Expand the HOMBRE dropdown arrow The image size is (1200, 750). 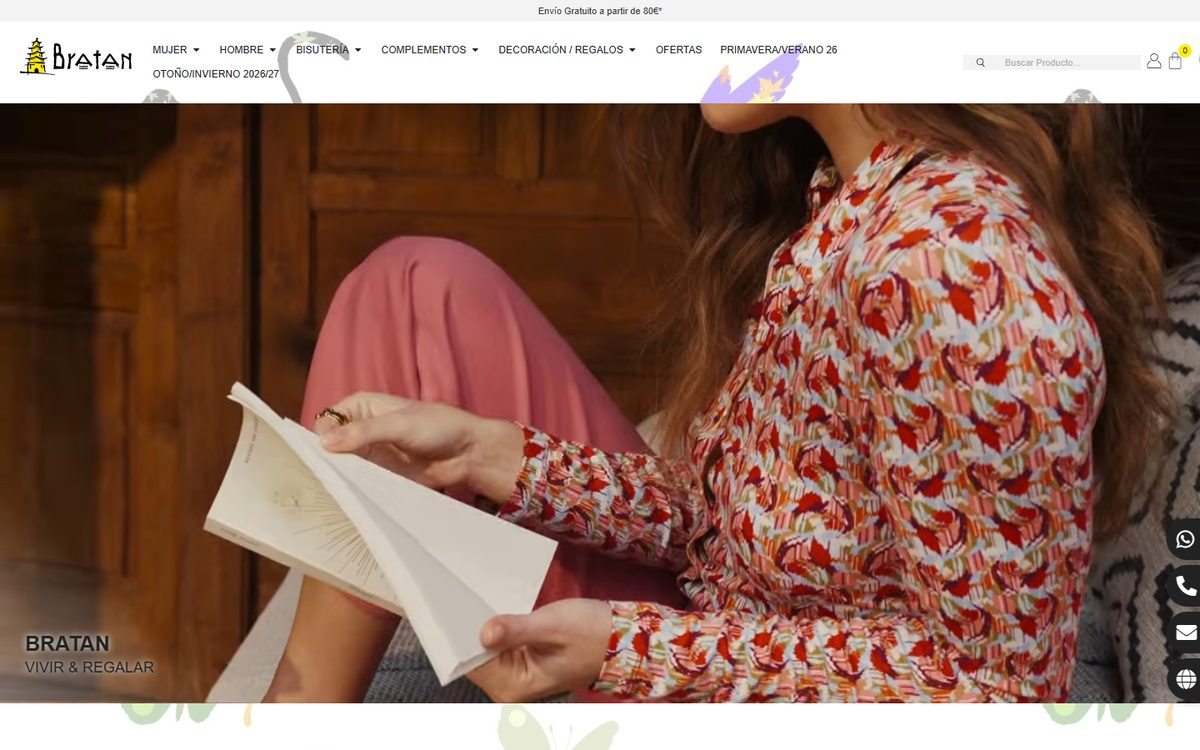point(272,50)
